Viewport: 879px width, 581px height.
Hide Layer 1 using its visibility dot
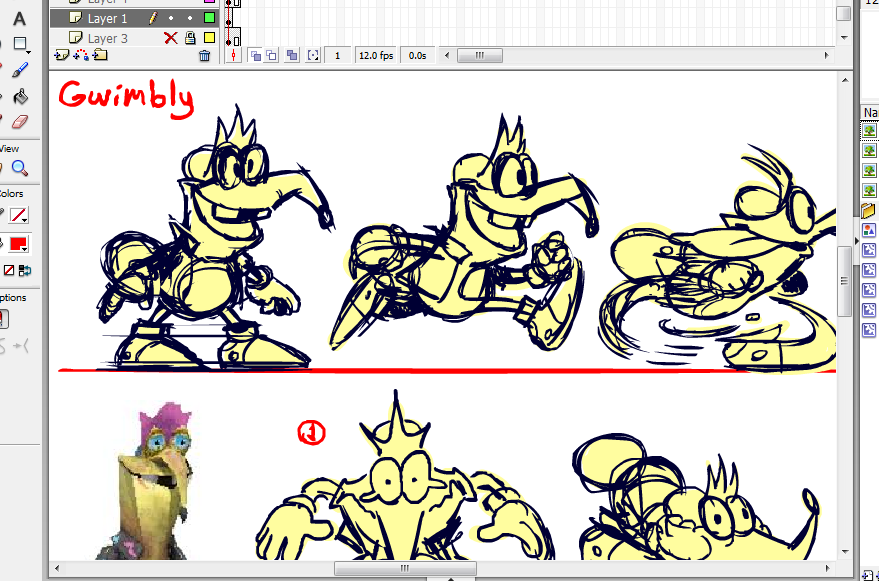click(171, 18)
